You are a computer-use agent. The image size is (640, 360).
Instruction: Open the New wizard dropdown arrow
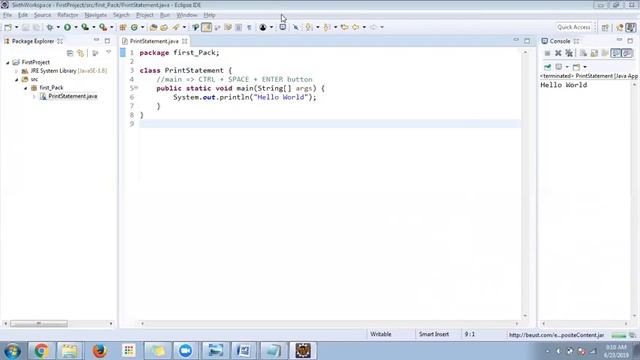[x=16, y=27]
